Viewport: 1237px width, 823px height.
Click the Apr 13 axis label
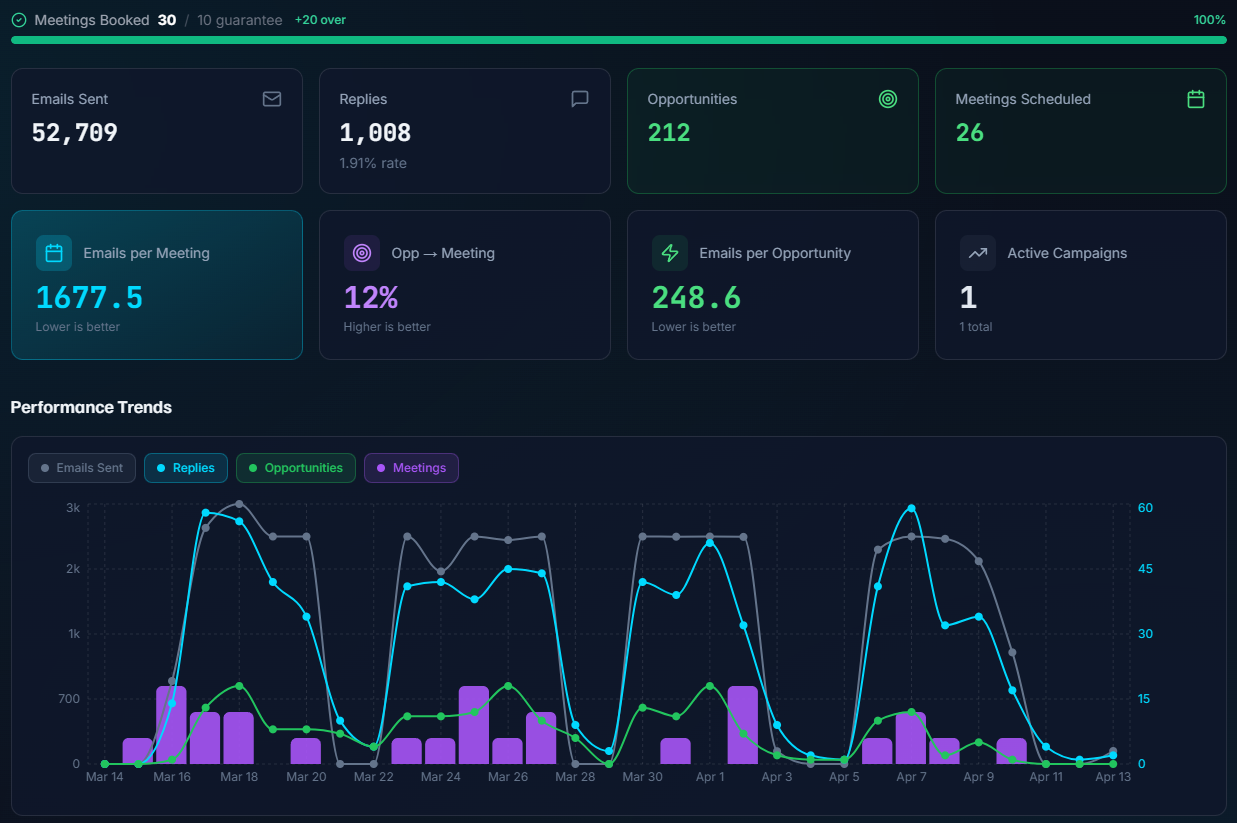(1113, 777)
